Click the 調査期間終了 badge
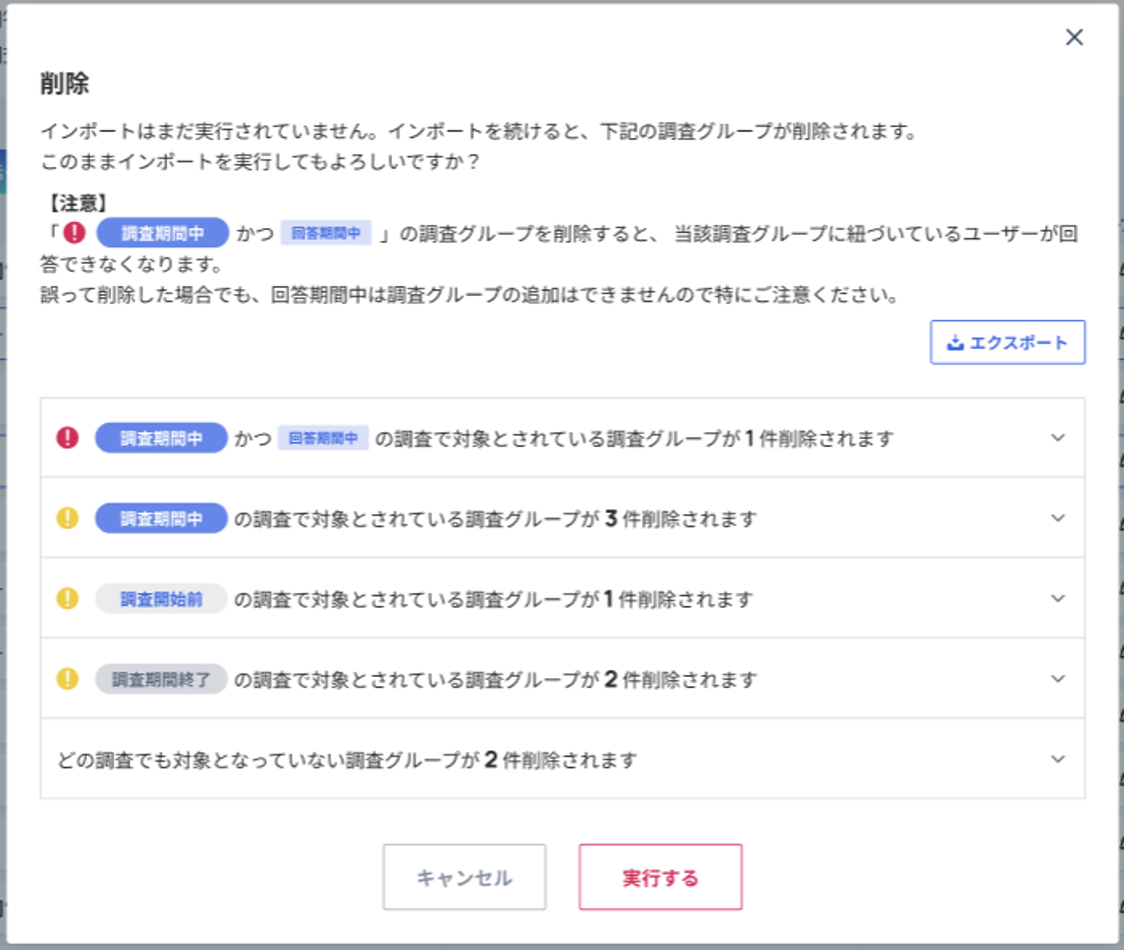 (161, 679)
